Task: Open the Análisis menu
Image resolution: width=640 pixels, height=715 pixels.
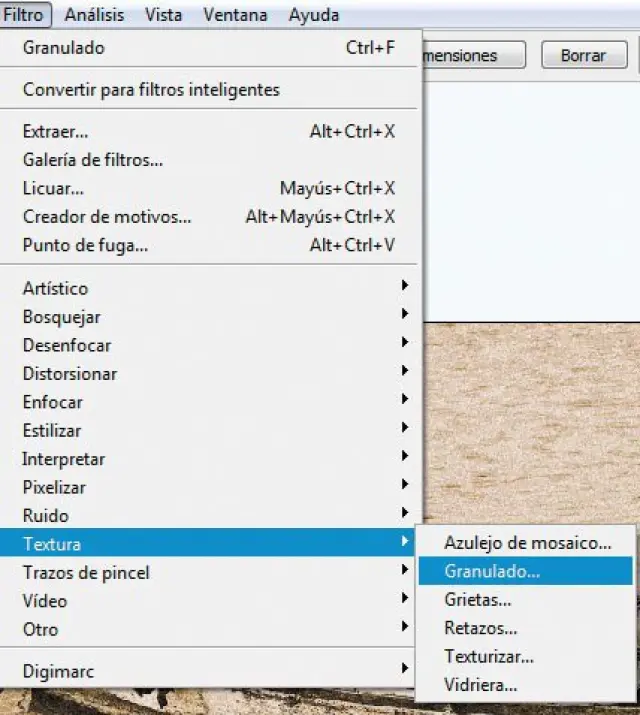Action: coord(95,15)
